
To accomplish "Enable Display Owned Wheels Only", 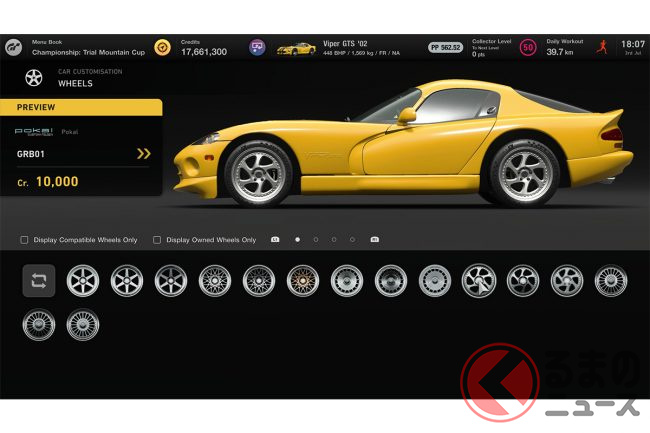I will [x=157, y=240].
